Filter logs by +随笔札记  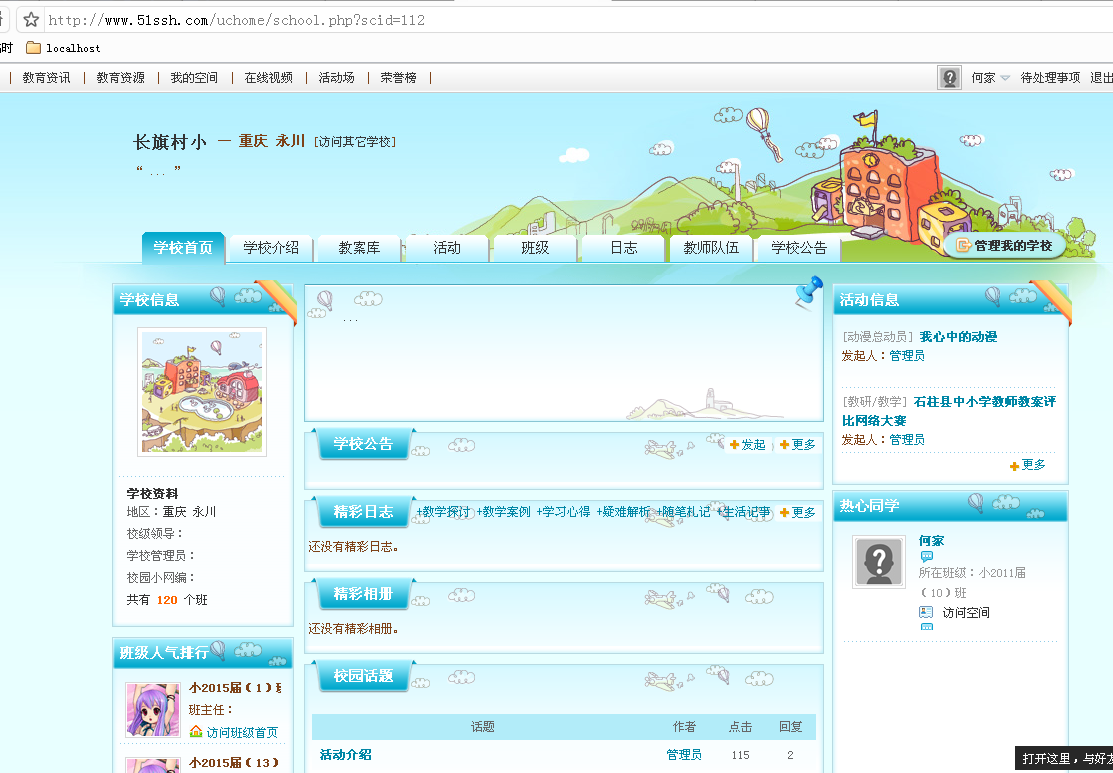(x=683, y=512)
